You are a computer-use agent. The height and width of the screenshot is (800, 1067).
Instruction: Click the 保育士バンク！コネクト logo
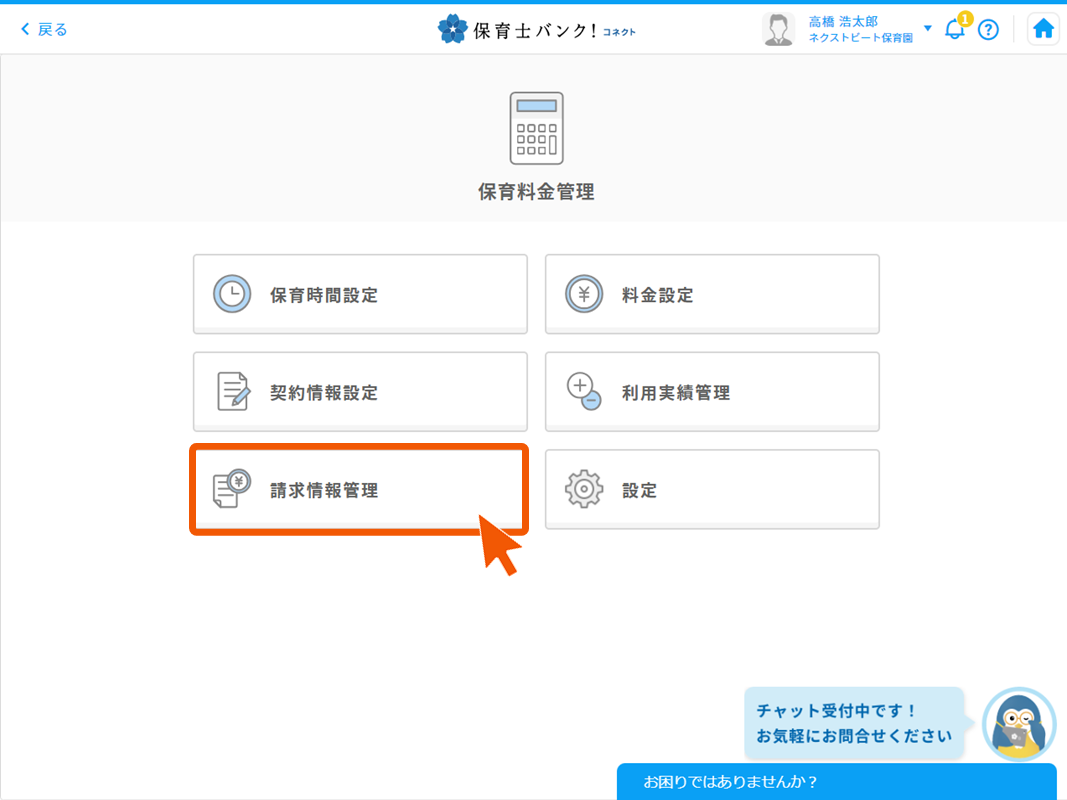(x=537, y=28)
